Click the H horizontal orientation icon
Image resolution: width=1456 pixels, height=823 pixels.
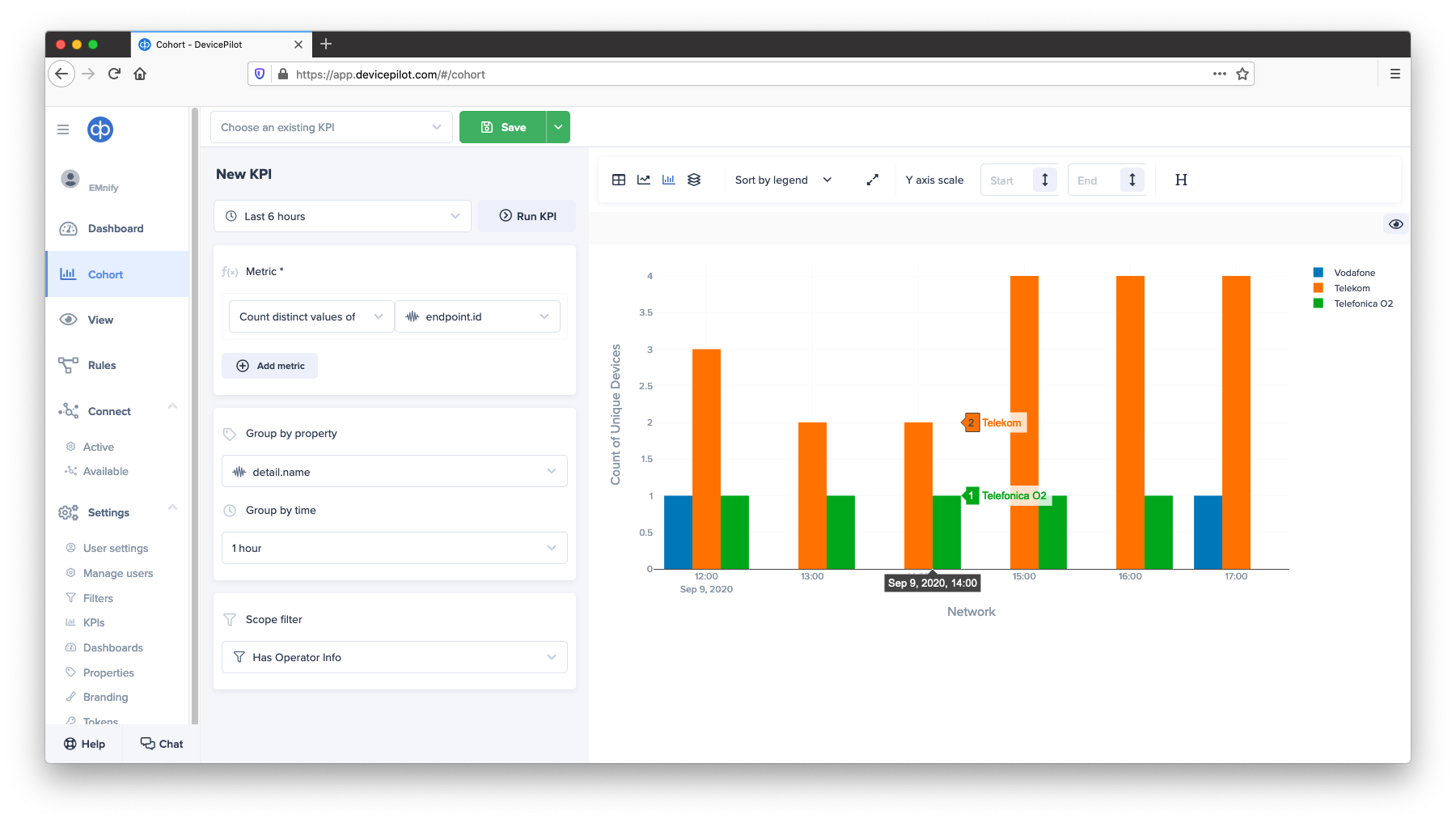[x=1181, y=180]
